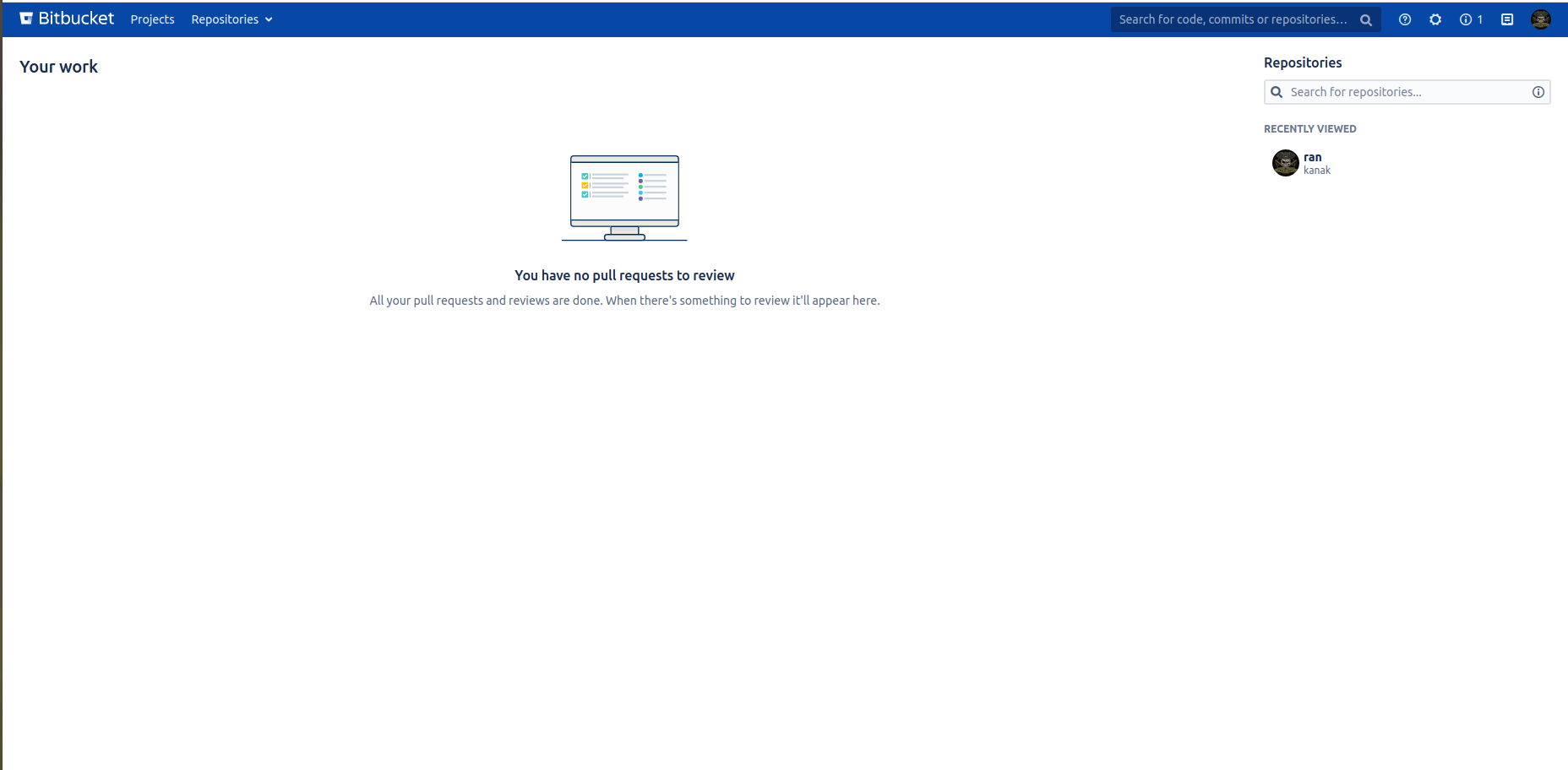Show the alerts icon with count 1
Screen dimensions: 1568x770
[1471, 19]
